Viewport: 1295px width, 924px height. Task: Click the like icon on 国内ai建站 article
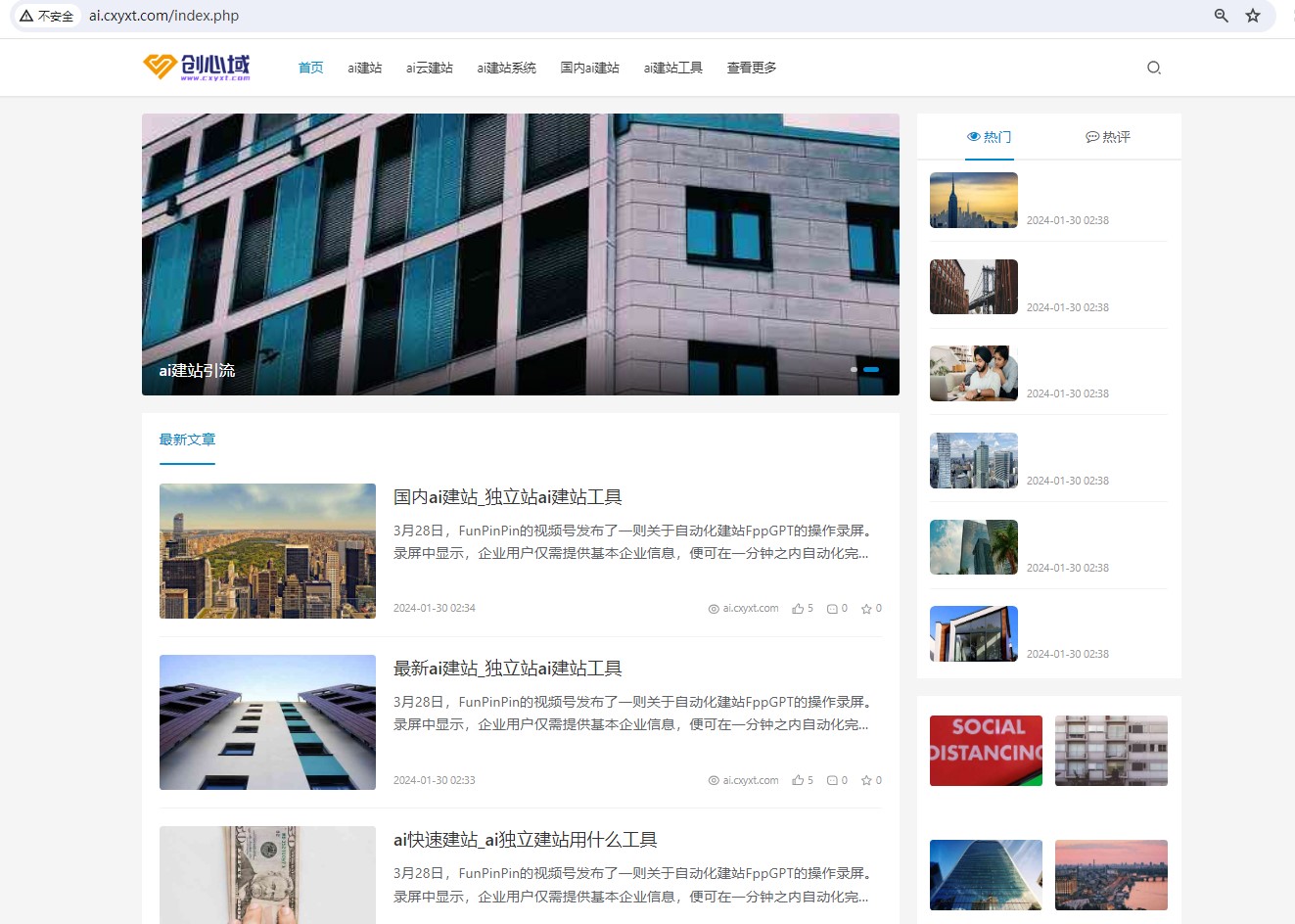[798, 609]
